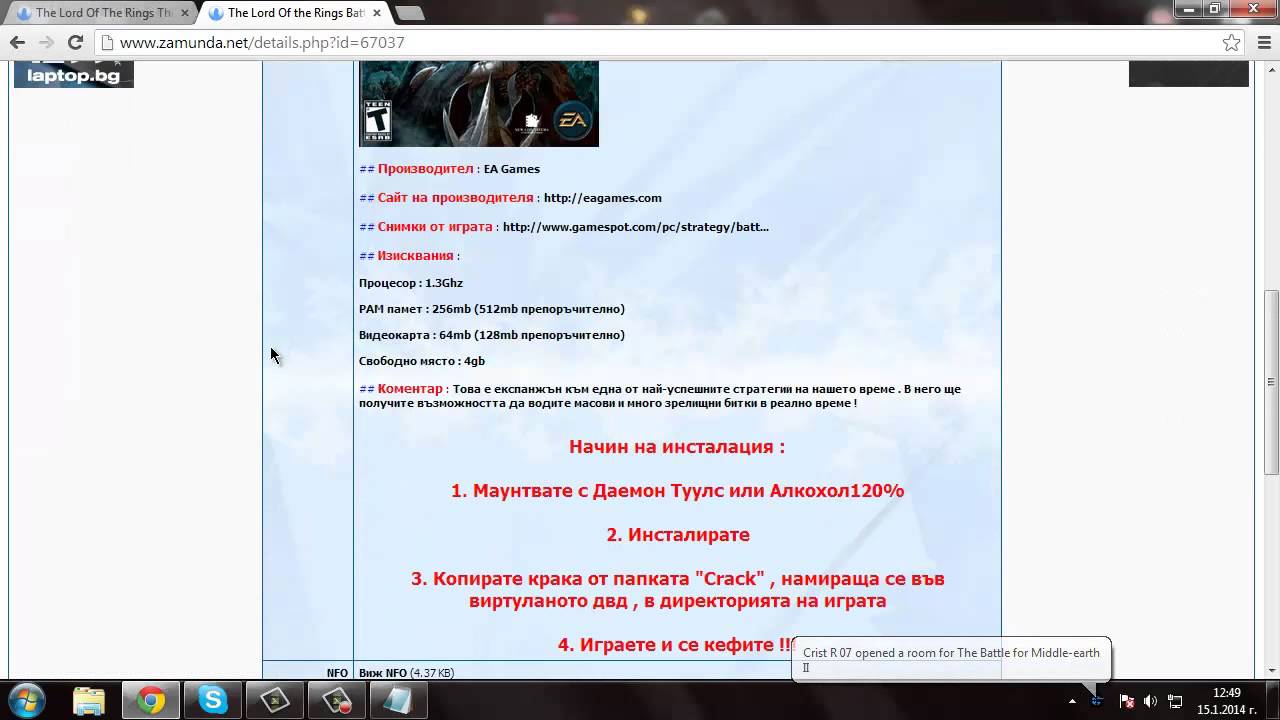Viewport: 1280px width, 720px height.
Task: Click the NFO row label
Action: click(337, 673)
